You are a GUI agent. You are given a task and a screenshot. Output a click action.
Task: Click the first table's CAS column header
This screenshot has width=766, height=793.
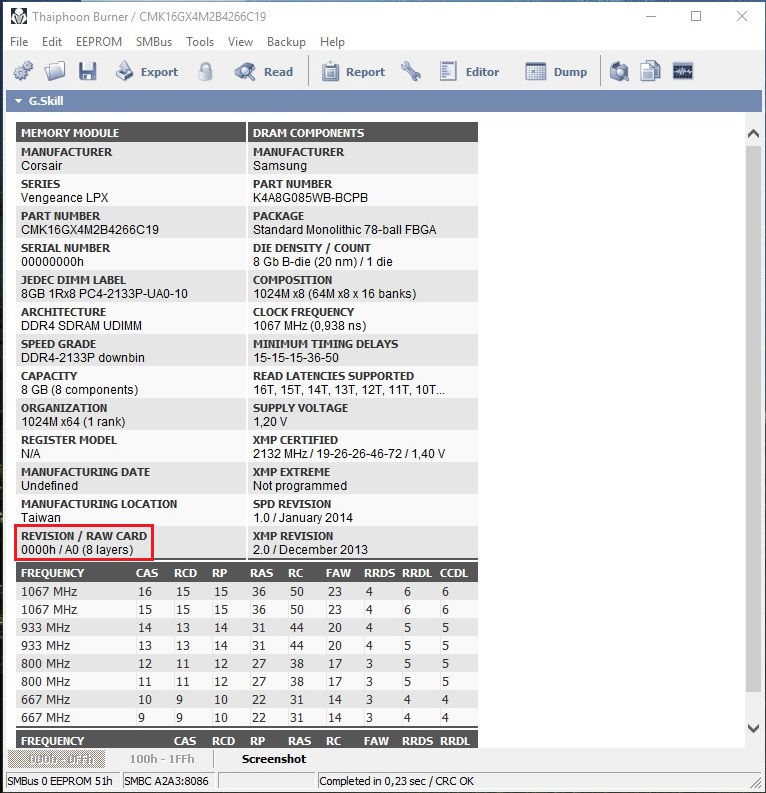click(x=147, y=573)
